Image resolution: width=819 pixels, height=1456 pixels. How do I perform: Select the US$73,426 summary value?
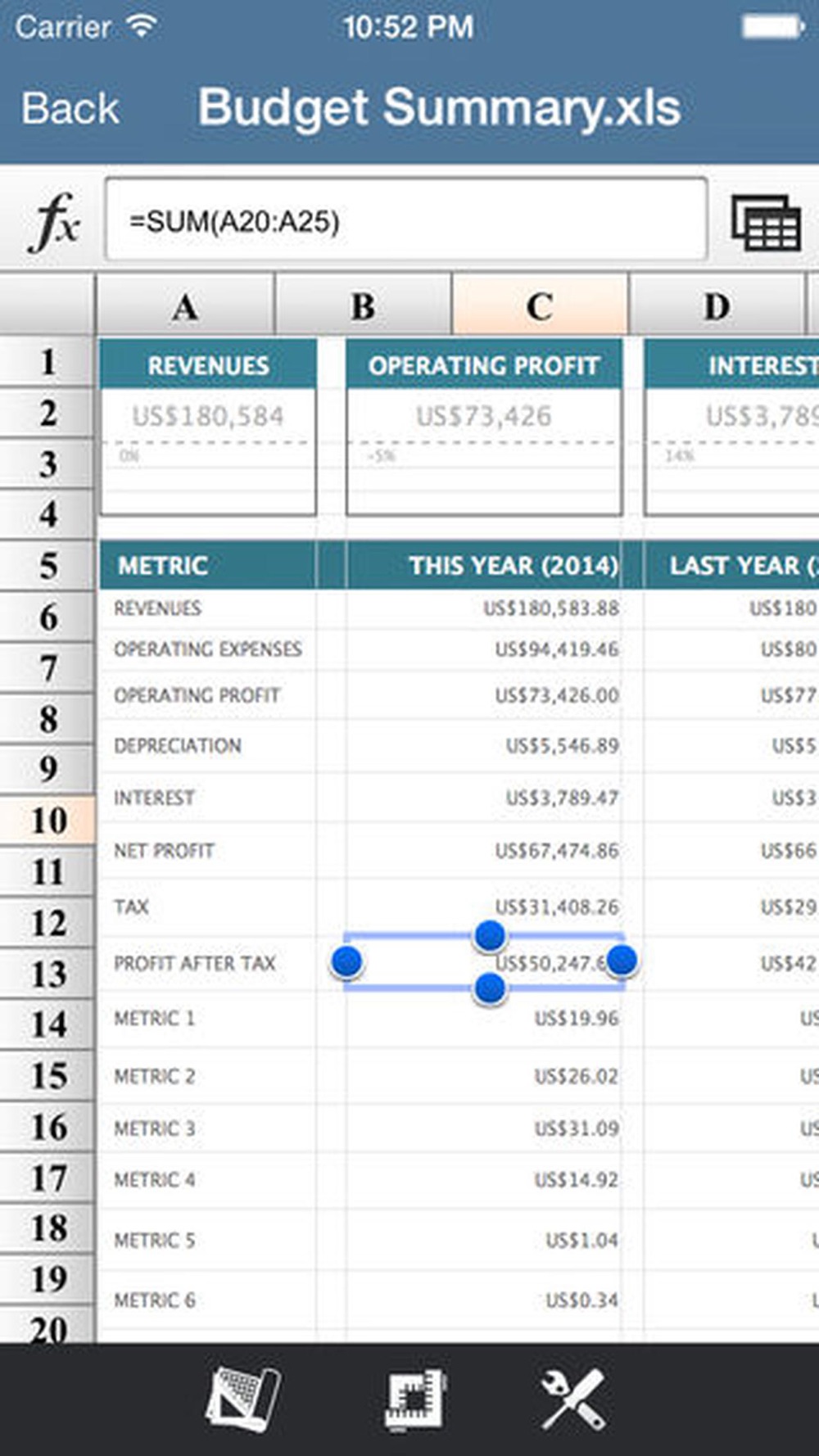484,416
